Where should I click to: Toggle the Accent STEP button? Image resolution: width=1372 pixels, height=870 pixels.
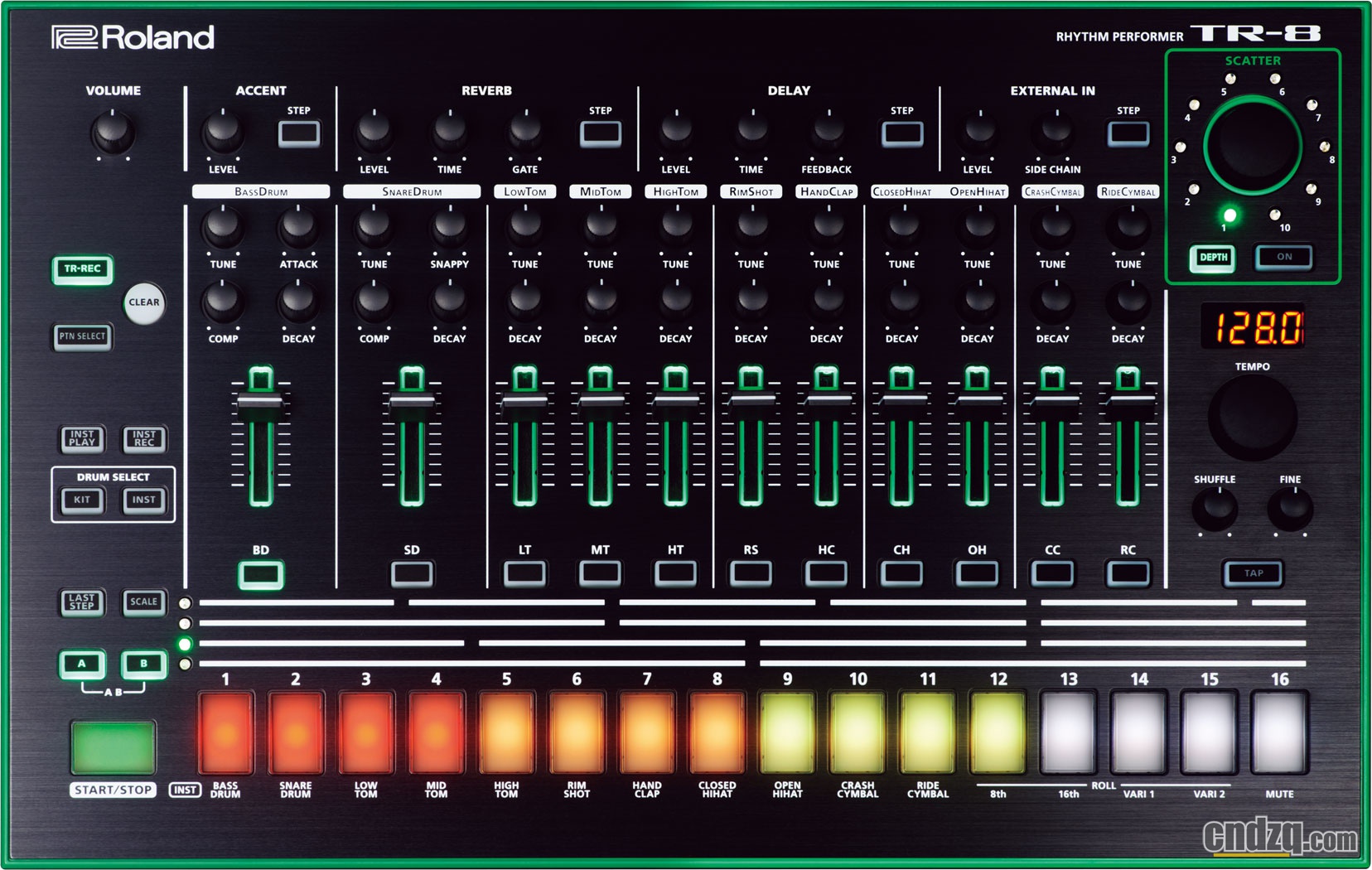(299, 133)
